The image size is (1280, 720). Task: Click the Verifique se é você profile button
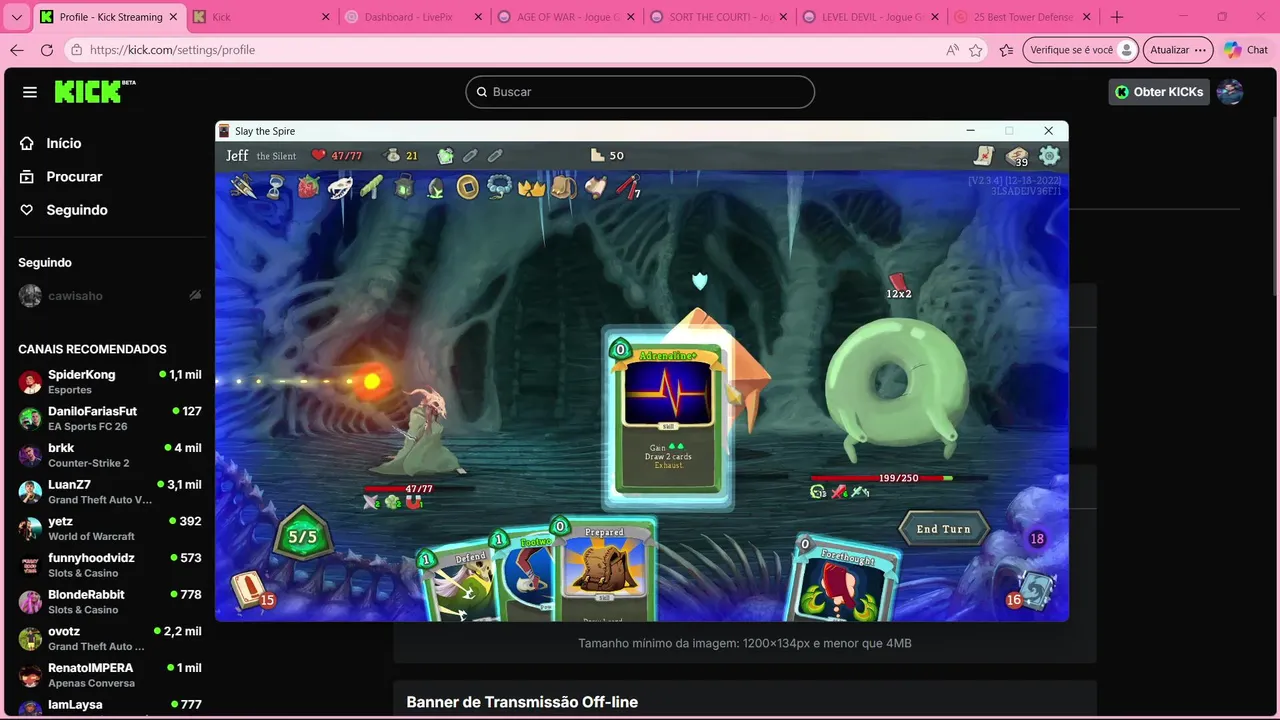tap(1081, 50)
